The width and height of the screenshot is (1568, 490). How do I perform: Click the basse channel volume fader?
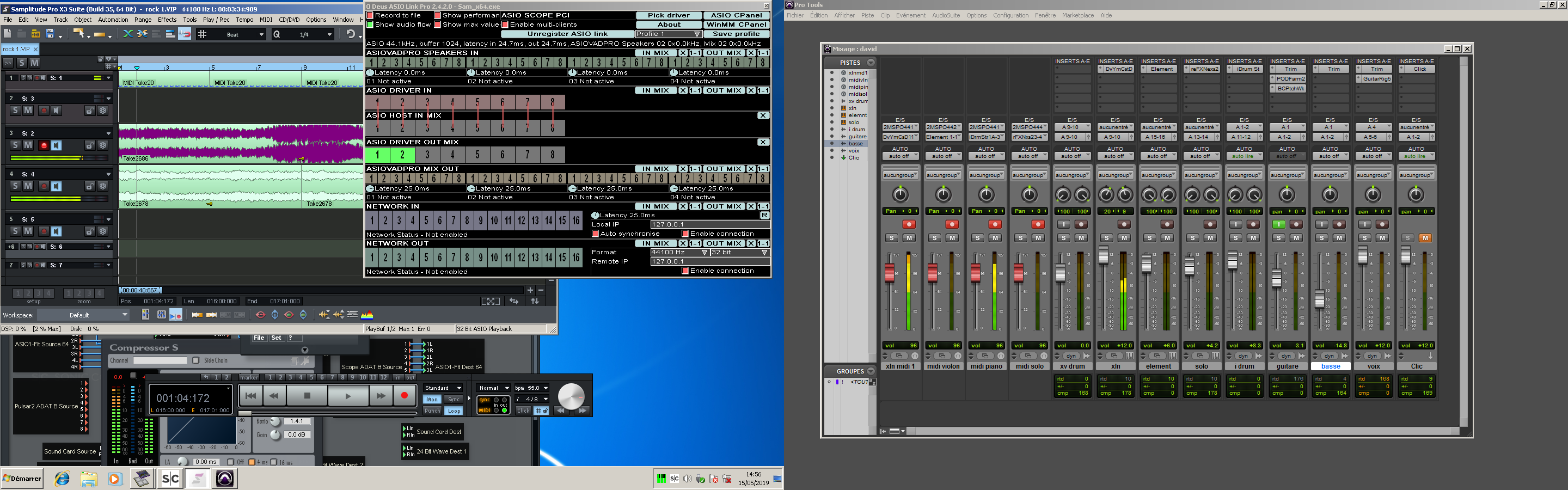[1320, 298]
